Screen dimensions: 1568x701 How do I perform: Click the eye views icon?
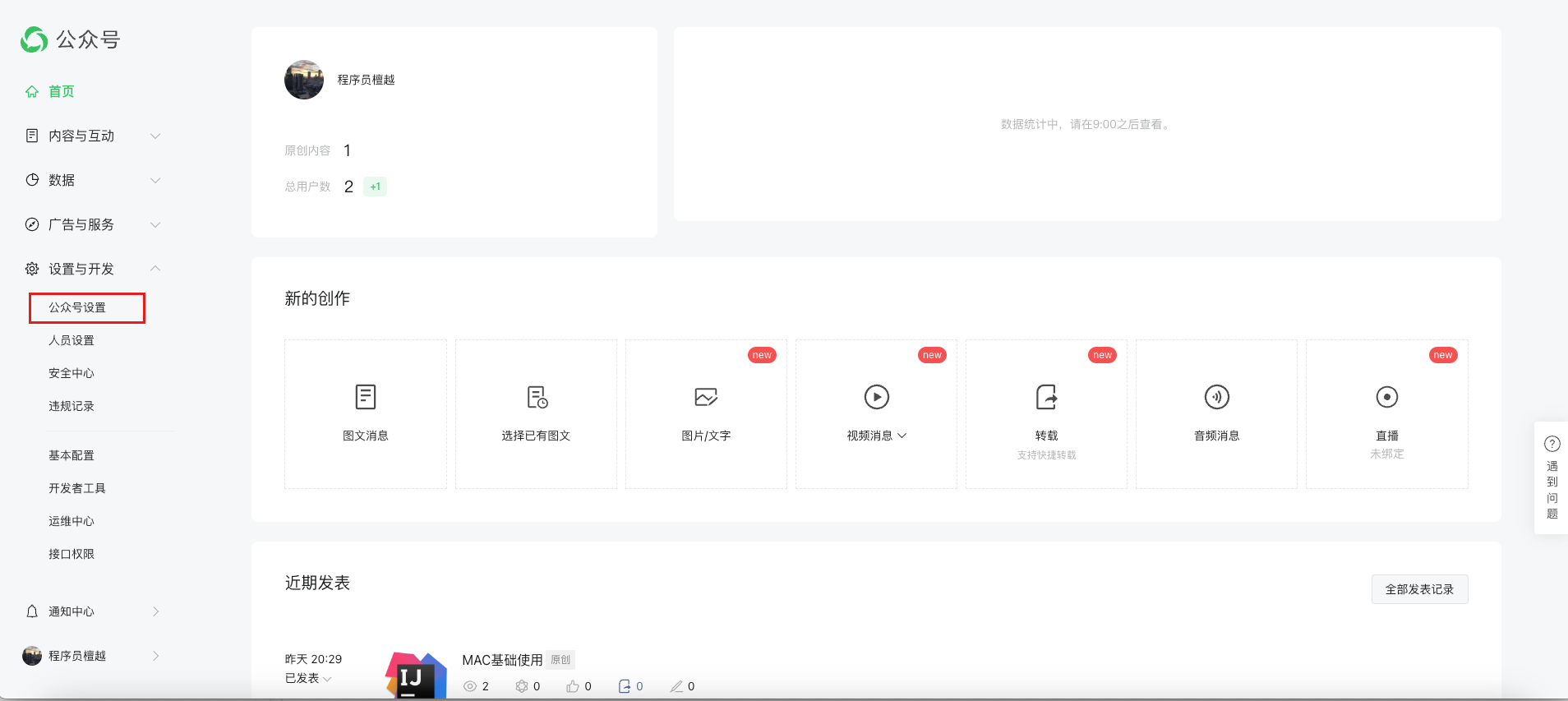click(470, 686)
